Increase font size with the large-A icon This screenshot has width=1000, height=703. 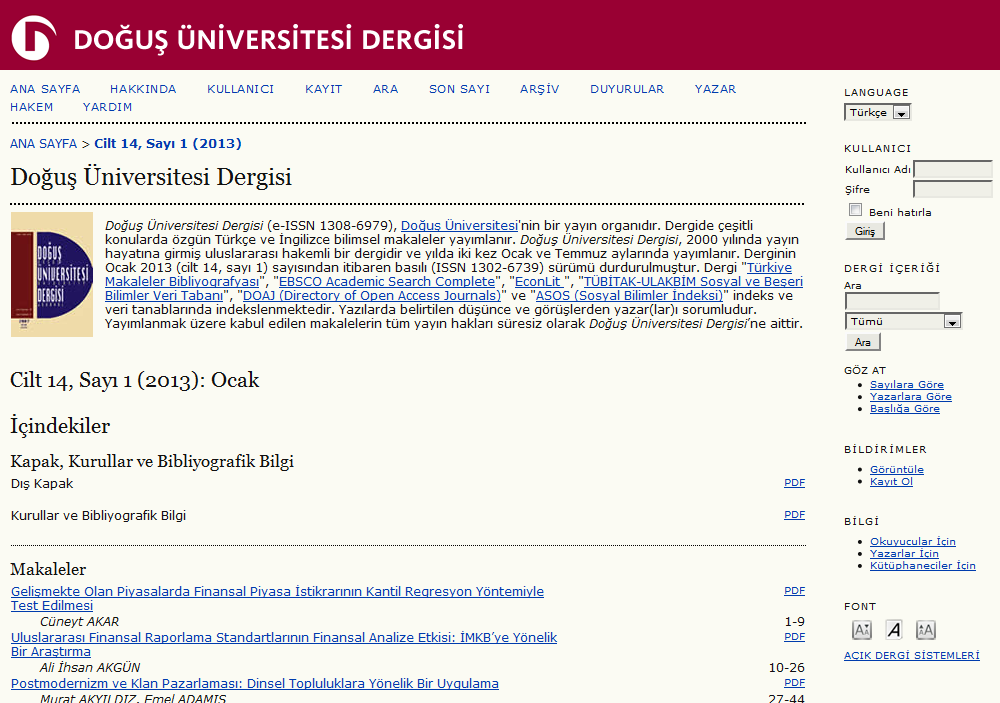click(925, 630)
